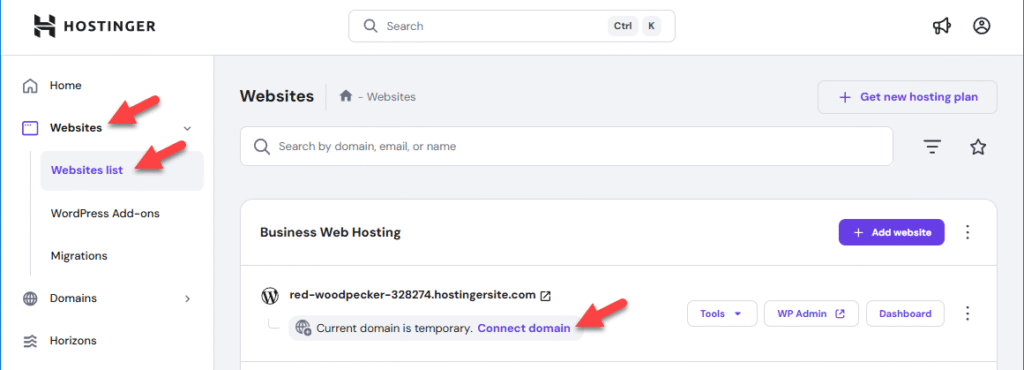
Task: Click the Business Web Hosting heading
Action: pyautogui.click(x=330, y=232)
